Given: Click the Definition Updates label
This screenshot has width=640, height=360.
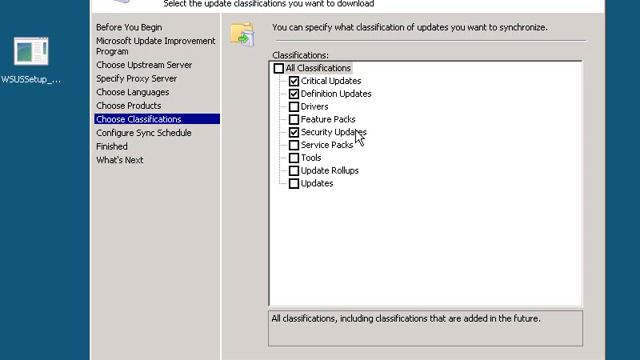Looking at the screenshot, I should coord(336,94).
